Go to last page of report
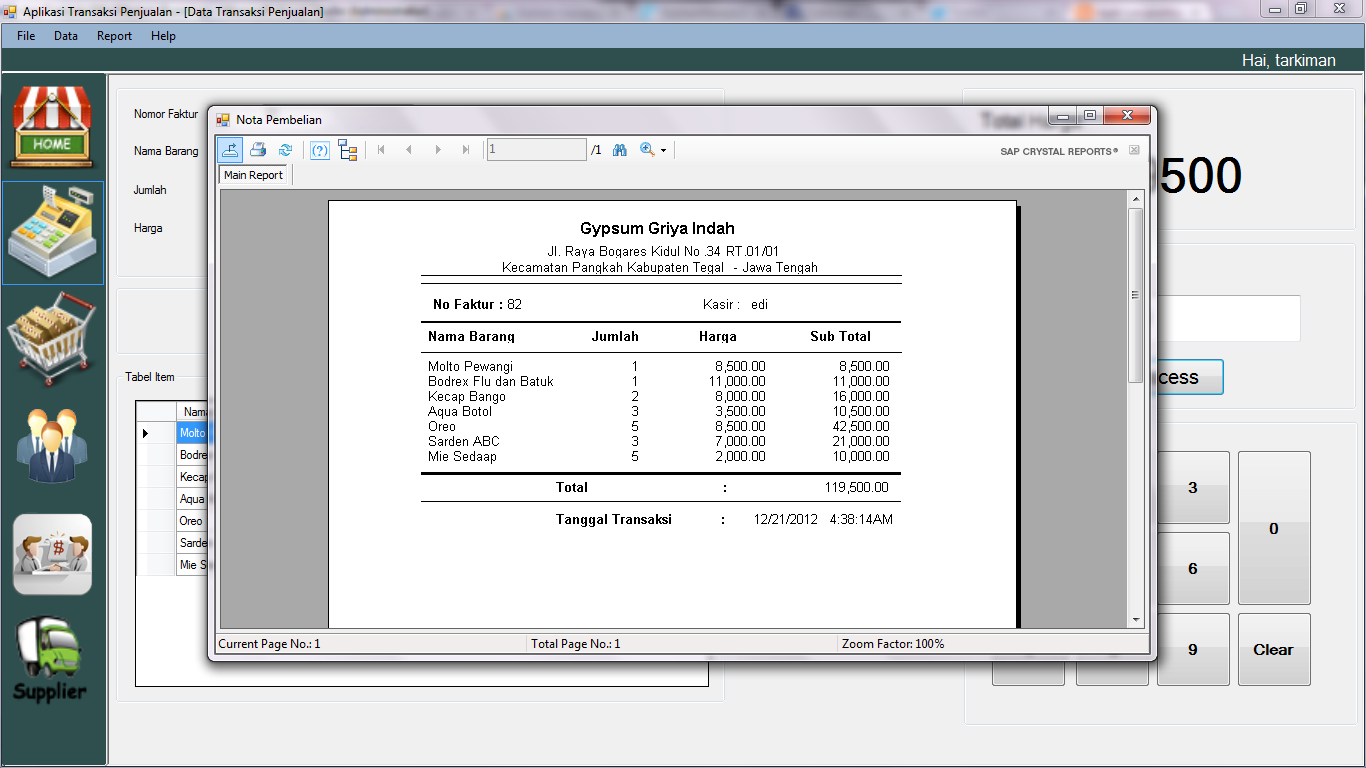Viewport: 1366px width, 768px height. point(465,150)
